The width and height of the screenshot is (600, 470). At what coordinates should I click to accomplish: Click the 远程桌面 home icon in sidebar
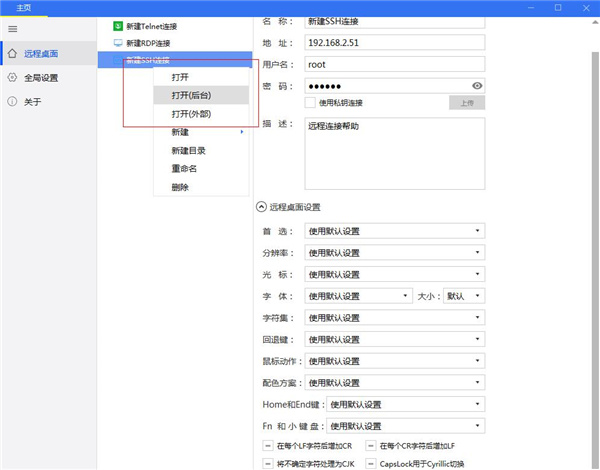(12, 53)
